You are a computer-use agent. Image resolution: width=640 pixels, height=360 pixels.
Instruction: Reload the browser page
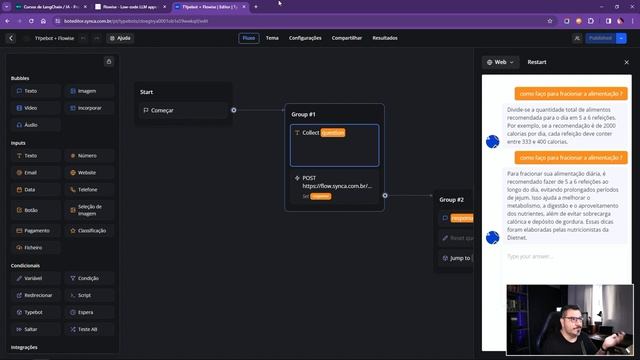pos(31,21)
